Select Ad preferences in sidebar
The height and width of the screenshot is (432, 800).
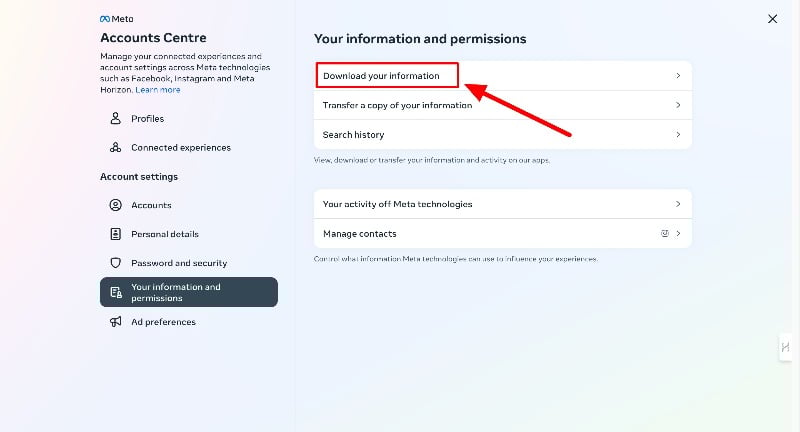pos(163,322)
